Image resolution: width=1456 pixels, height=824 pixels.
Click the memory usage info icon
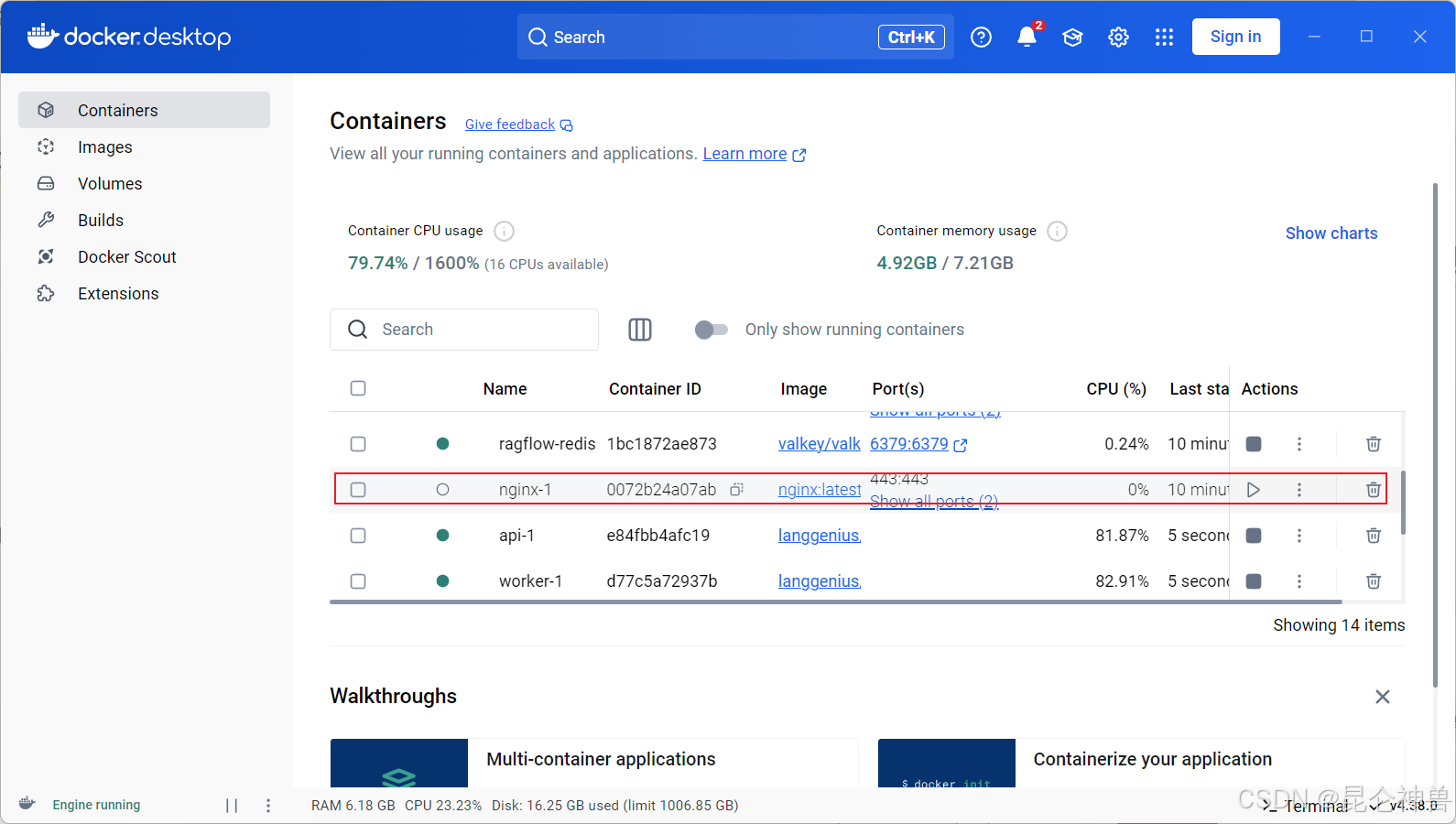pyautogui.click(x=1057, y=231)
